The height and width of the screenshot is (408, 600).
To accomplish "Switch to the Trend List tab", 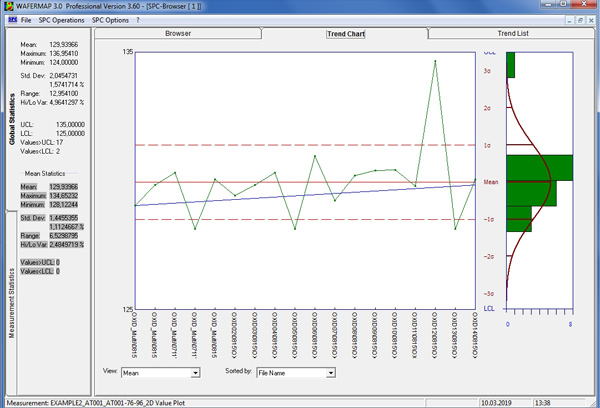I will (x=513, y=33).
